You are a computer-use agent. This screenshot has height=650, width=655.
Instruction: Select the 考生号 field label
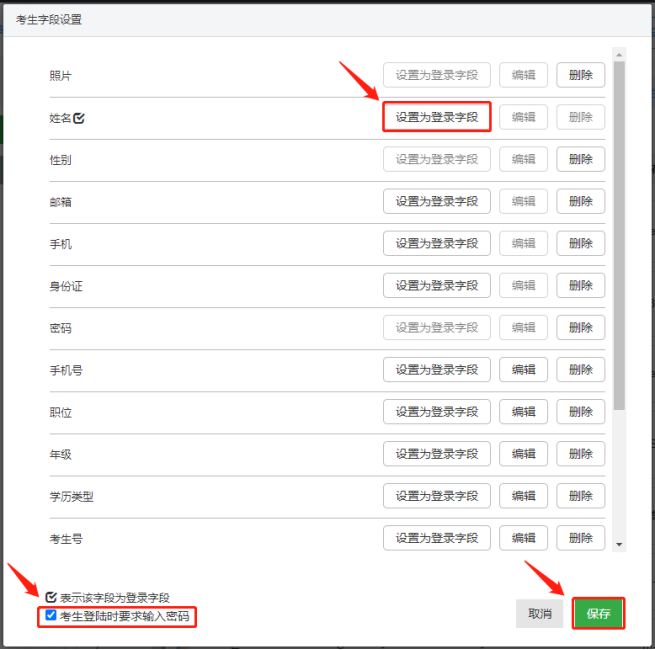point(66,539)
